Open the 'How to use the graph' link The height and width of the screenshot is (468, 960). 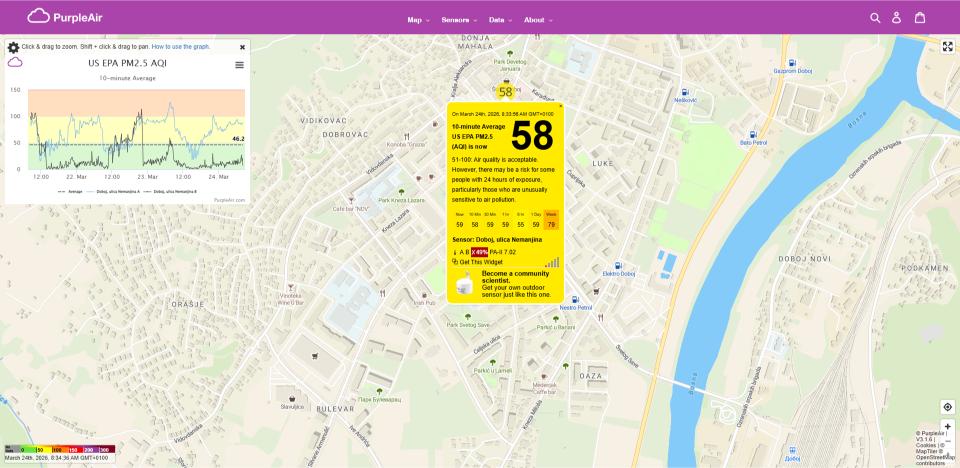pos(181,47)
